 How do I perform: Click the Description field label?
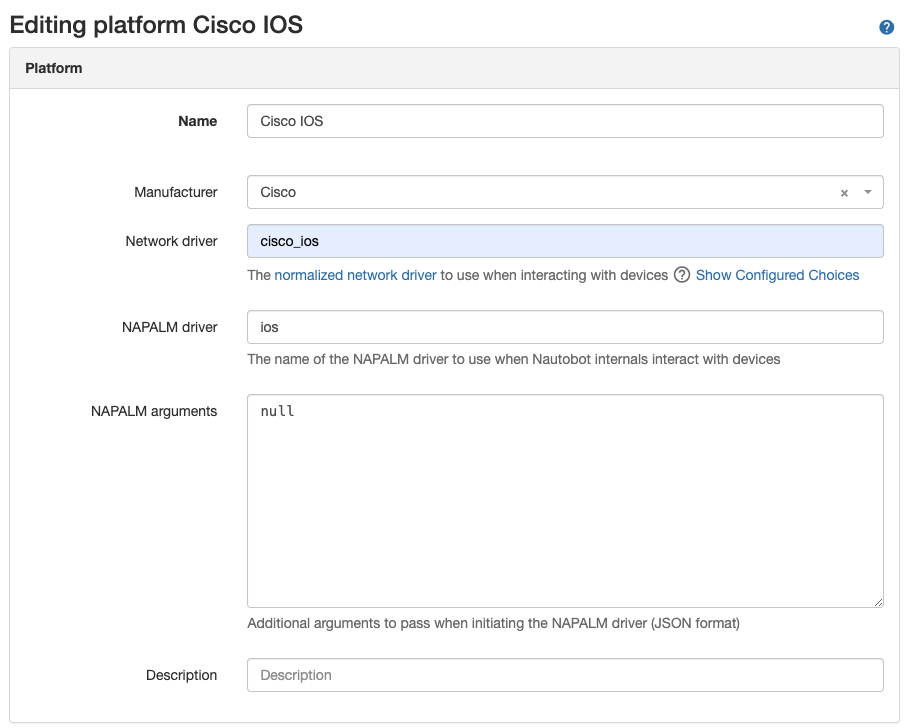(181, 675)
